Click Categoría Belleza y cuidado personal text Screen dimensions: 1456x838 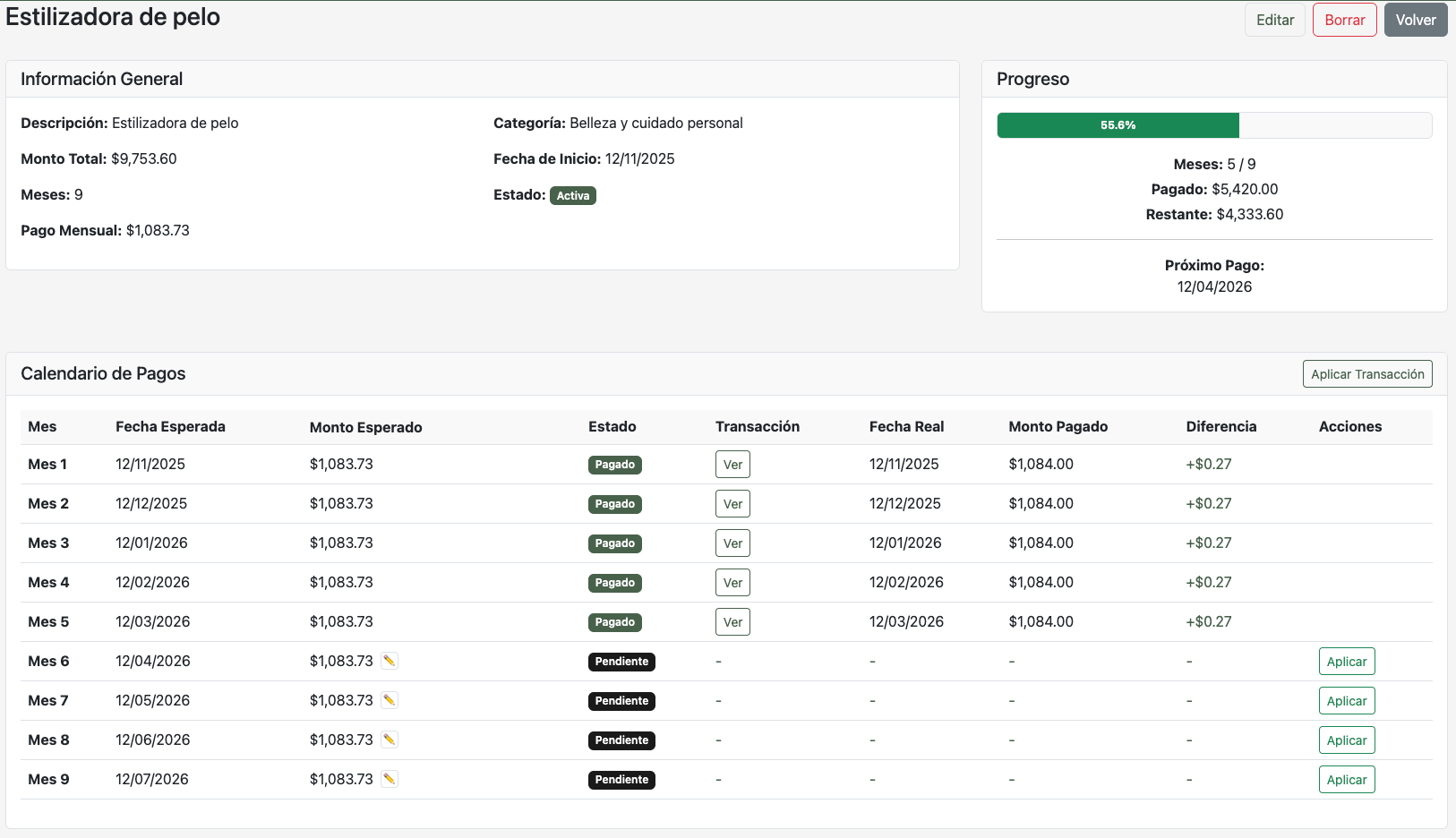click(x=656, y=123)
